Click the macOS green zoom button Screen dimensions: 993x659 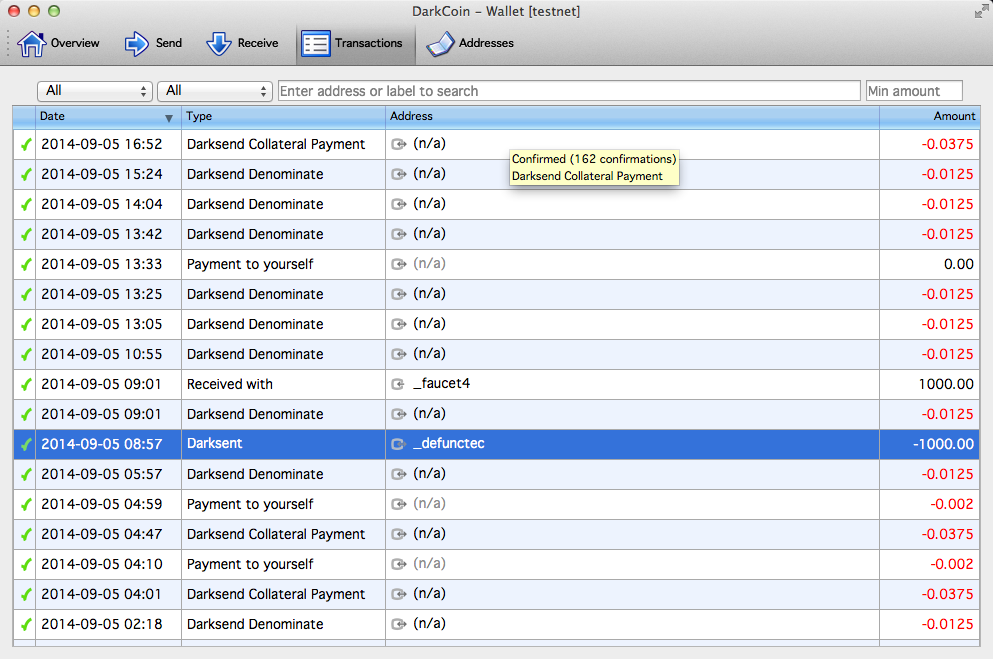(54, 11)
